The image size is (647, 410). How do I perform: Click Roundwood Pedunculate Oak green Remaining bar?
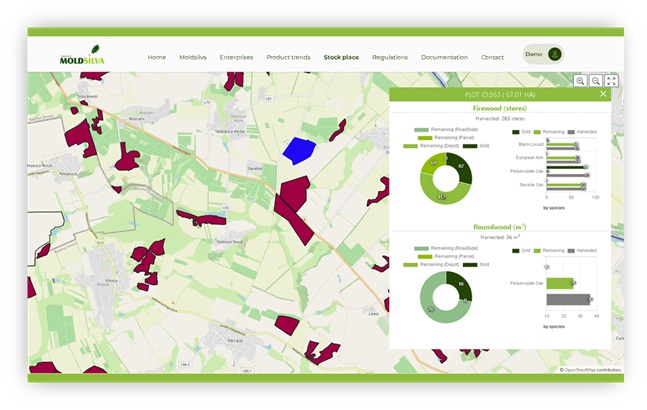(560, 283)
